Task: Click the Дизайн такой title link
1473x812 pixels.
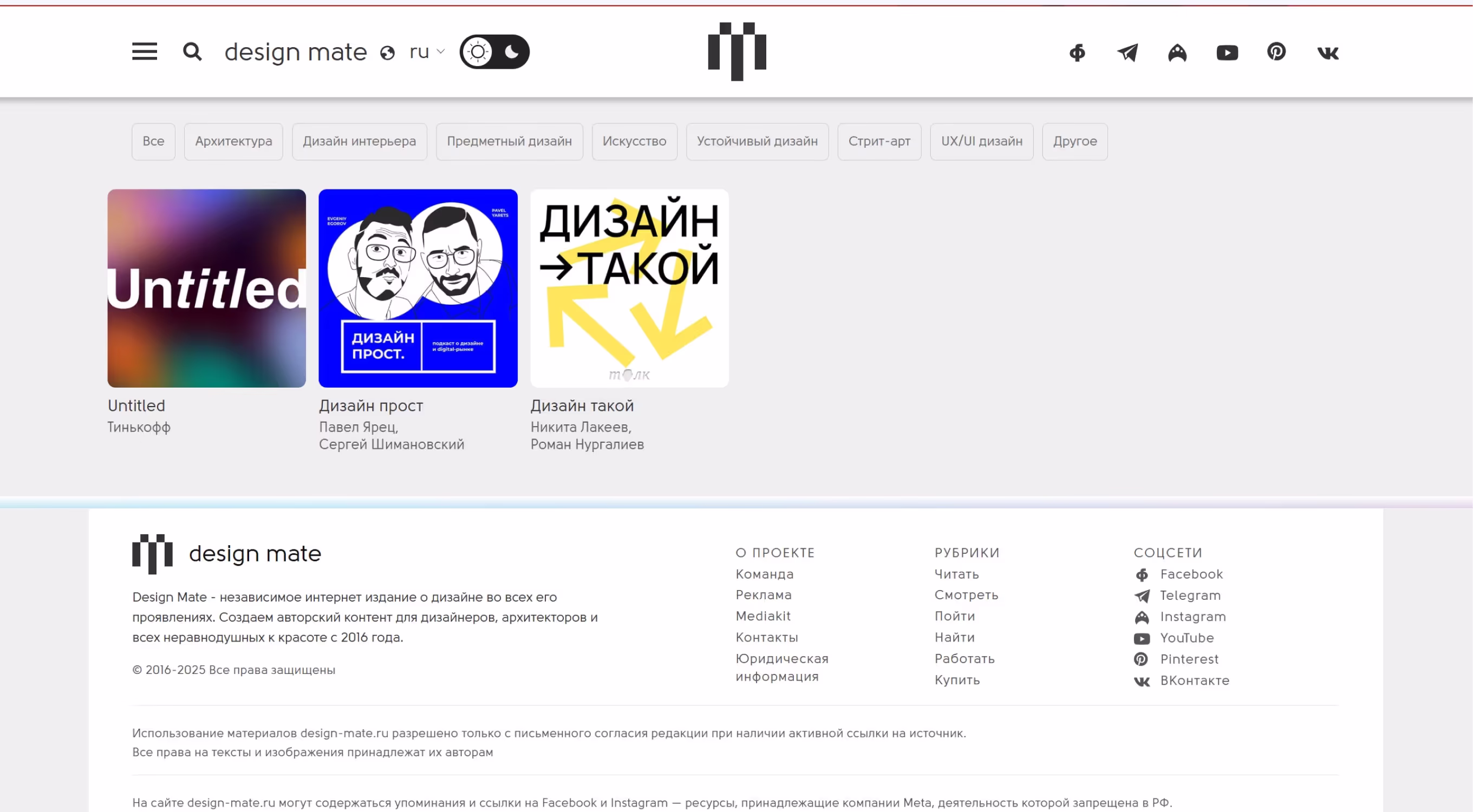Action: click(582, 405)
